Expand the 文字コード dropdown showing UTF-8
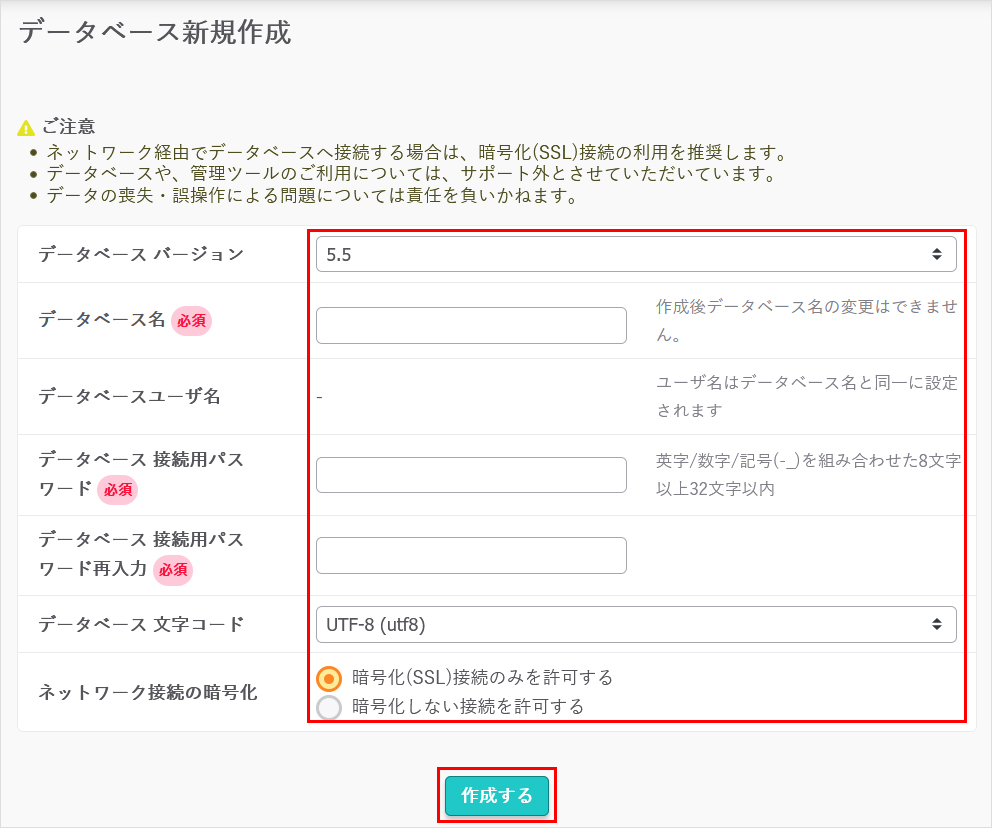This screenshot has width=992, height=828. pos(635,625)
